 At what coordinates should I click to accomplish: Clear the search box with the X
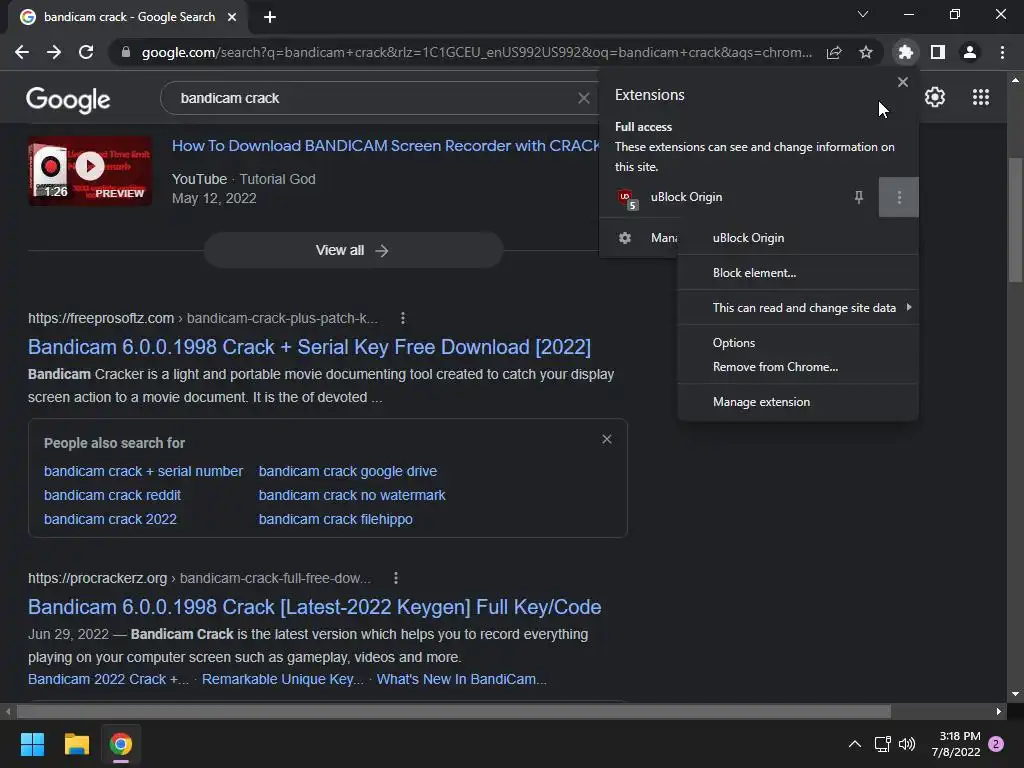point(584,98)
